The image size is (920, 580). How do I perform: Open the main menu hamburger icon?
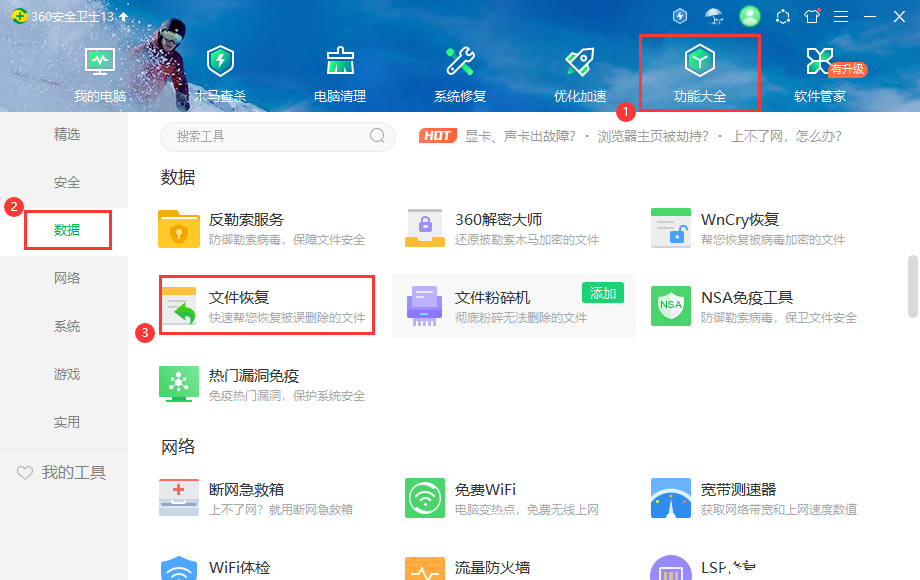(841, 16)
